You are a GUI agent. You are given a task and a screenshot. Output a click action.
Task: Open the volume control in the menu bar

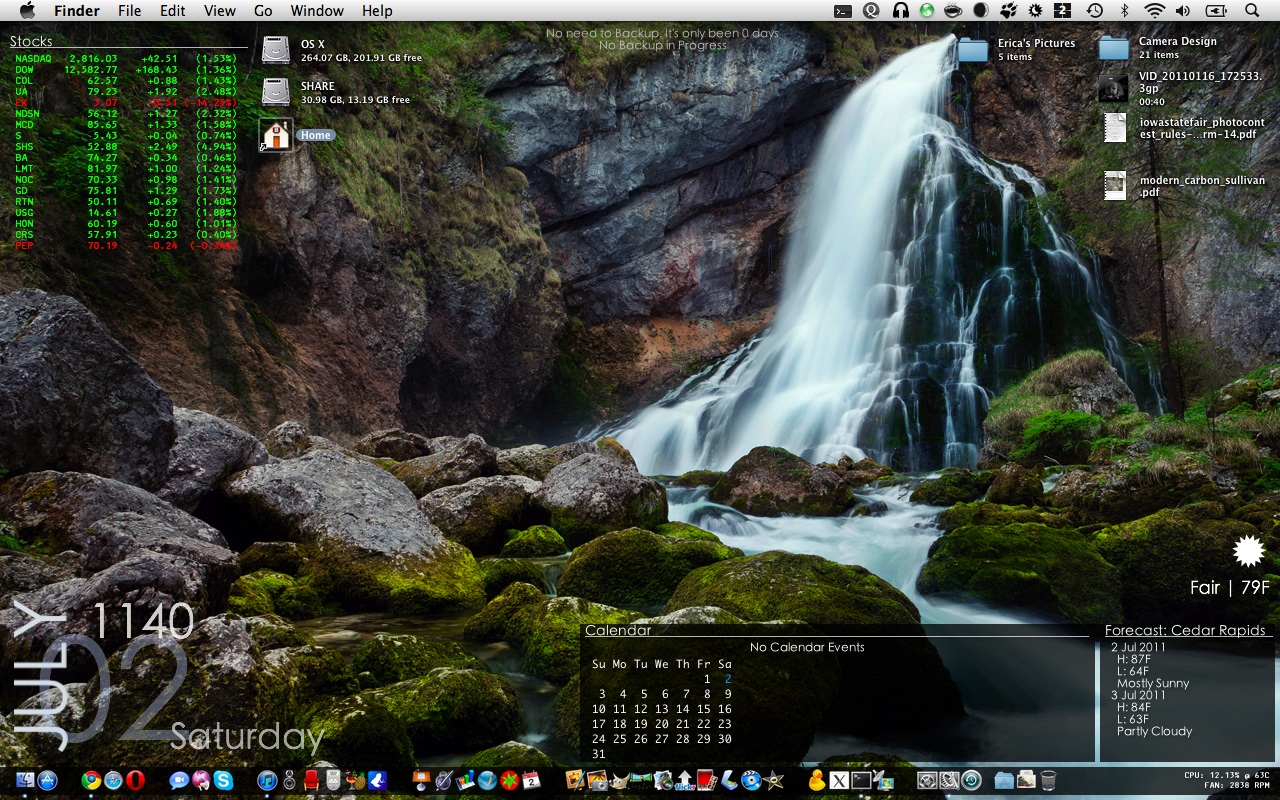(x=1184, y=11)
